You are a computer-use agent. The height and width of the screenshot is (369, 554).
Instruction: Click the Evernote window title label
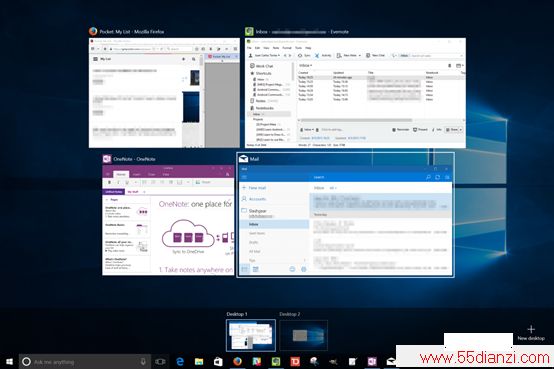302,32
